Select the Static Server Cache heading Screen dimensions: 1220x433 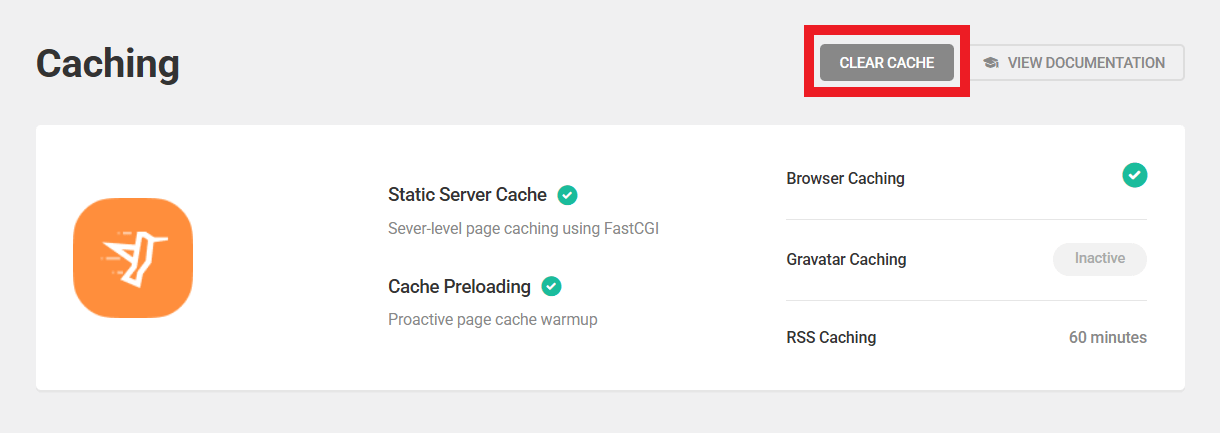467,195
